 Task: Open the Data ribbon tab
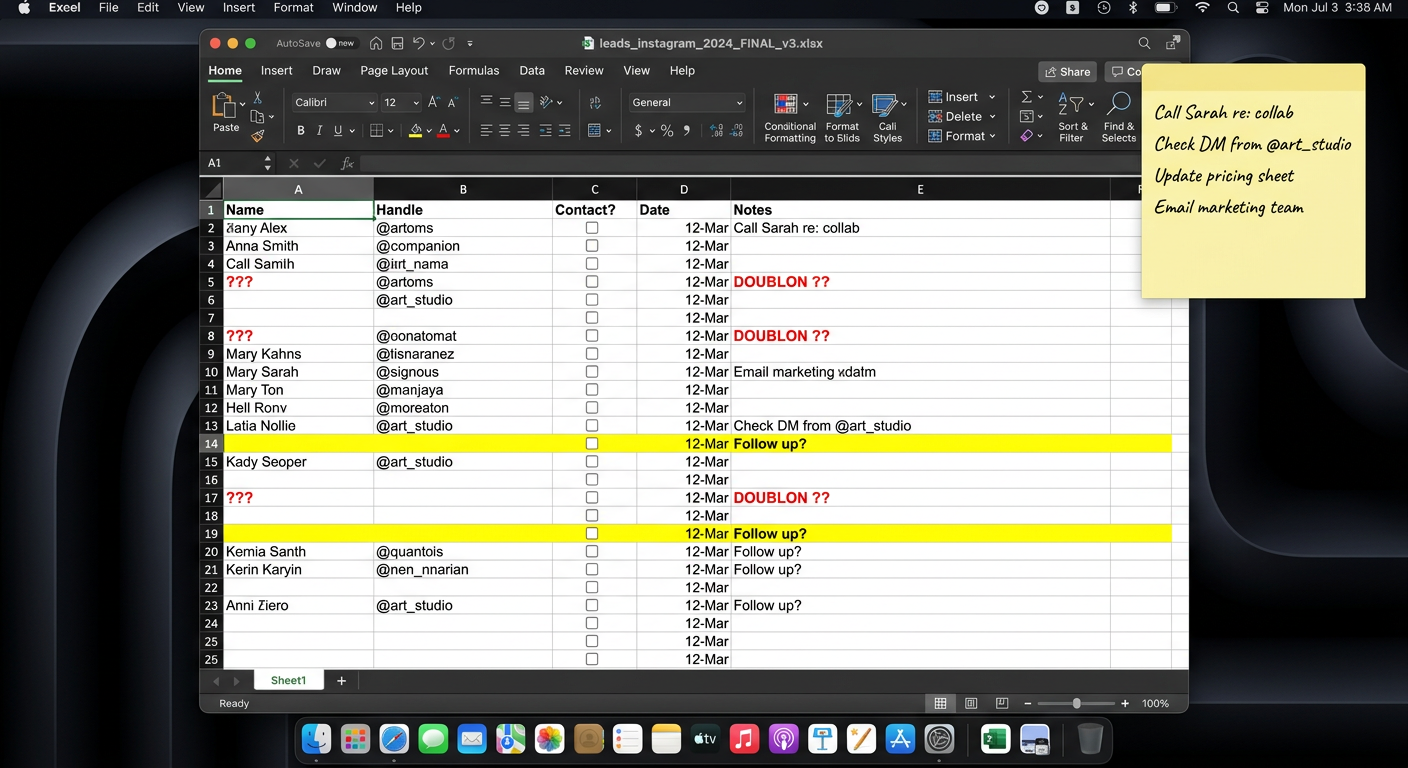tap(532, 71)
